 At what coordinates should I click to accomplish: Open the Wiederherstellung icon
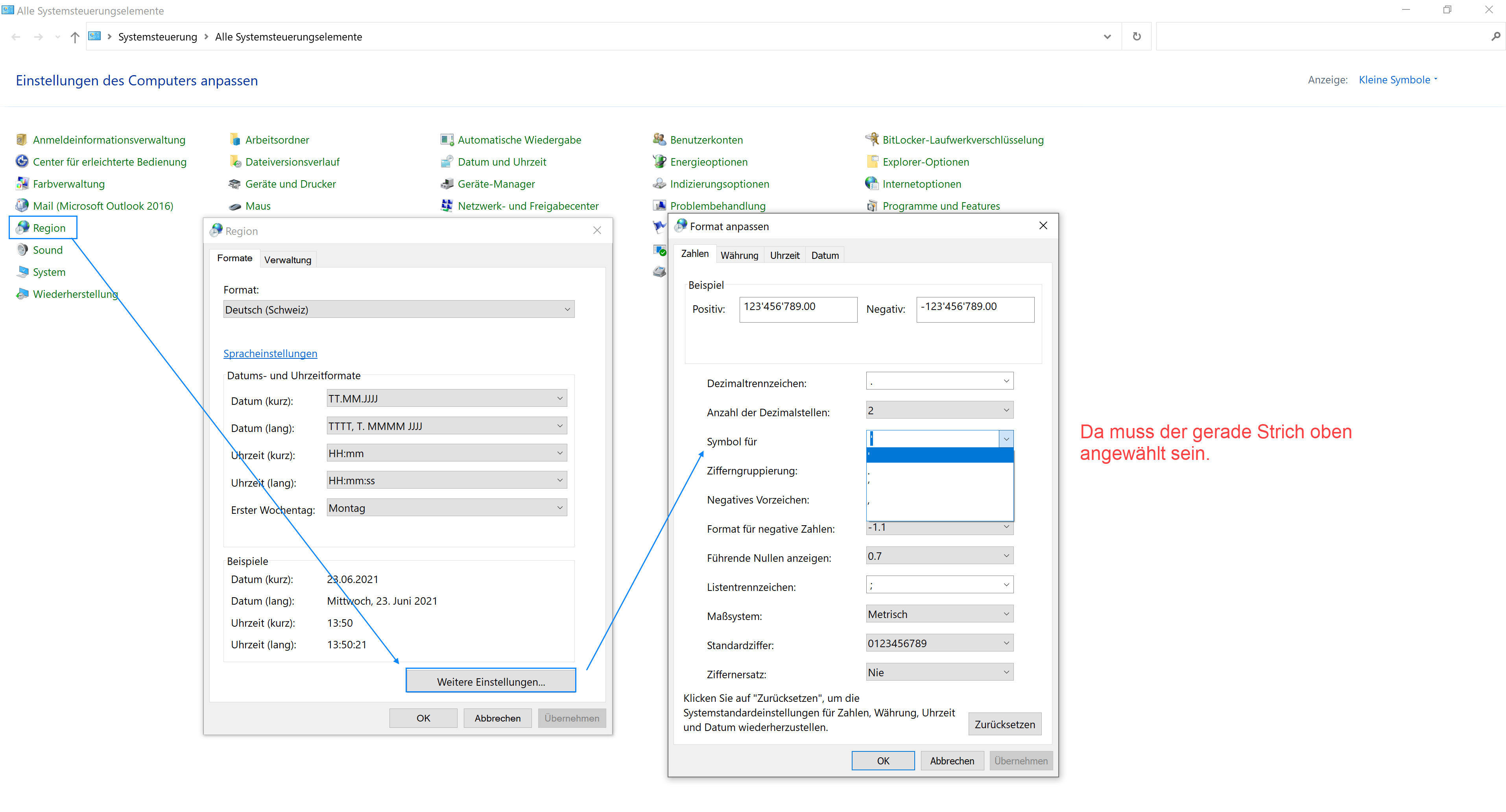click(x=22, y=294)
